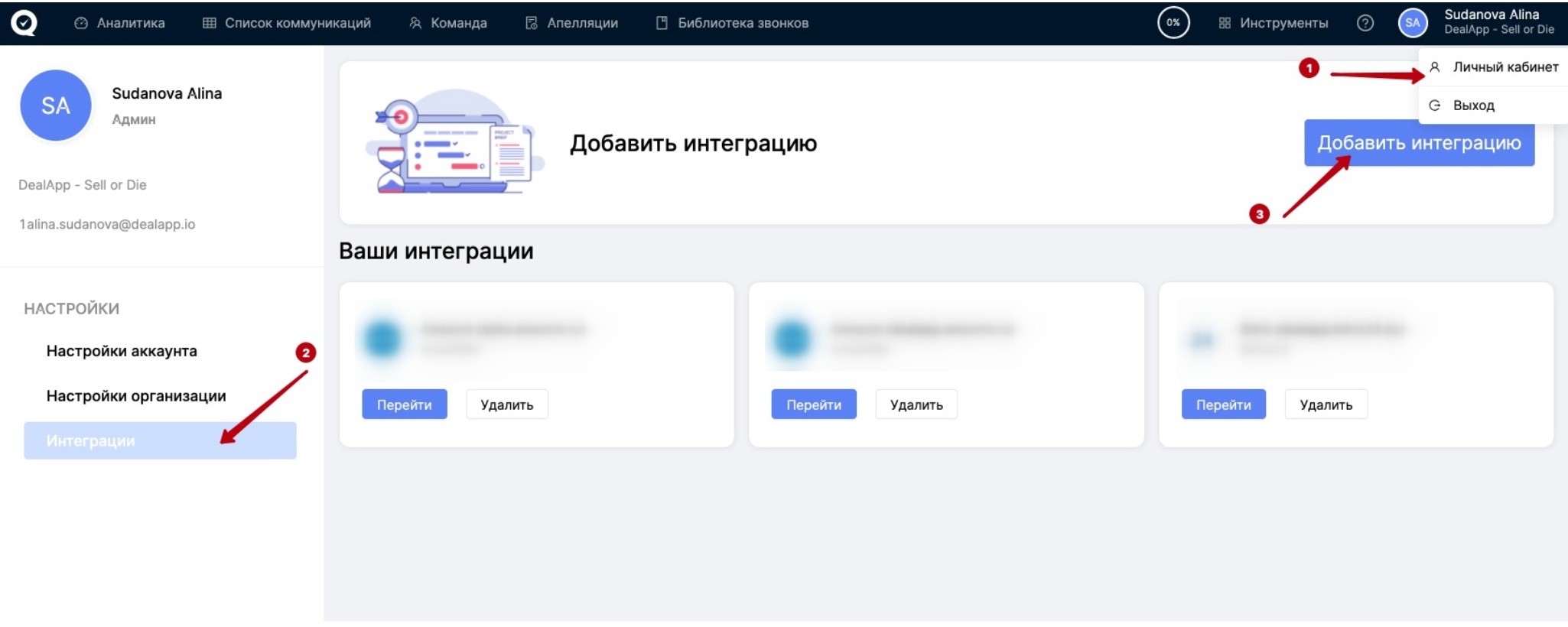Open Настройки аккаунта in sidebar

click(122, 351)
